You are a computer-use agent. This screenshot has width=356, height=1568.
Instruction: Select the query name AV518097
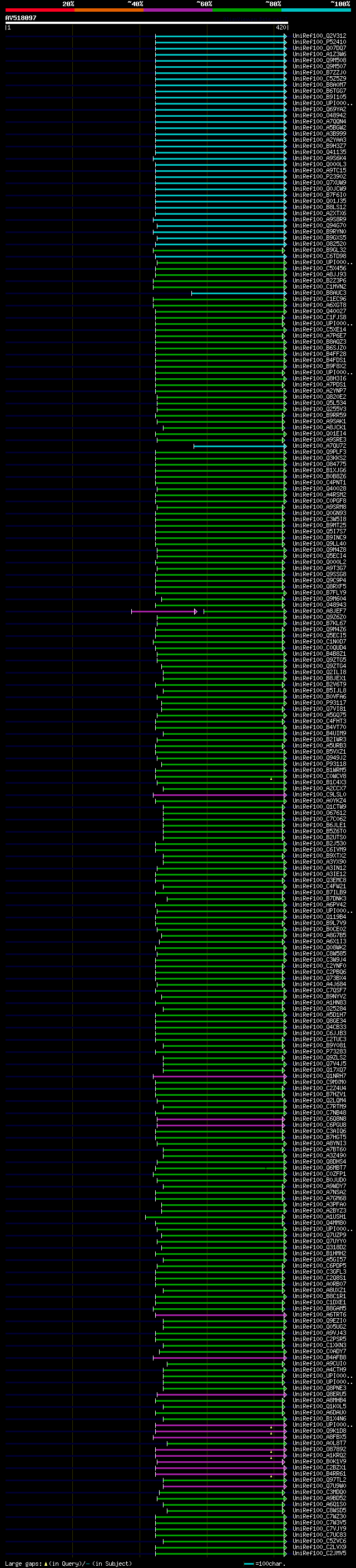click(21, 18)
